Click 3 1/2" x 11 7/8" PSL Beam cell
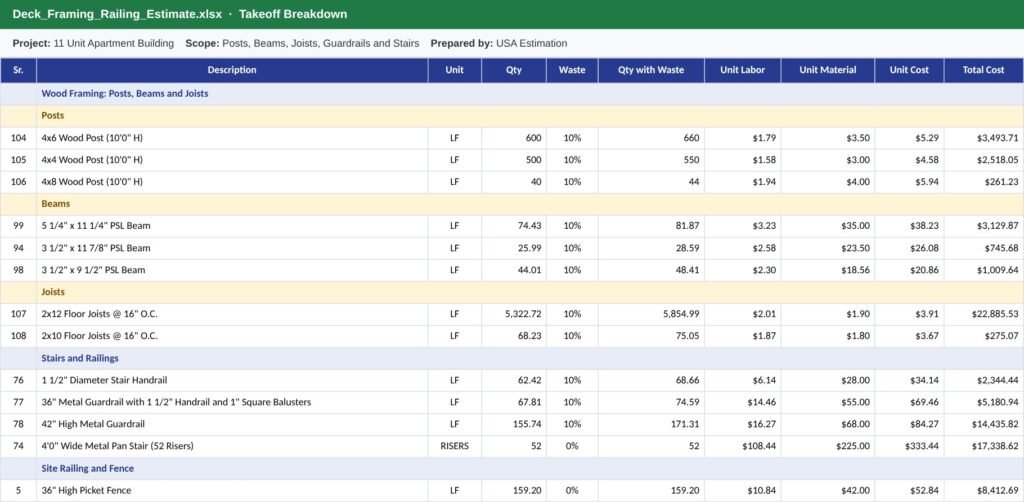 [x=232, y=248]
